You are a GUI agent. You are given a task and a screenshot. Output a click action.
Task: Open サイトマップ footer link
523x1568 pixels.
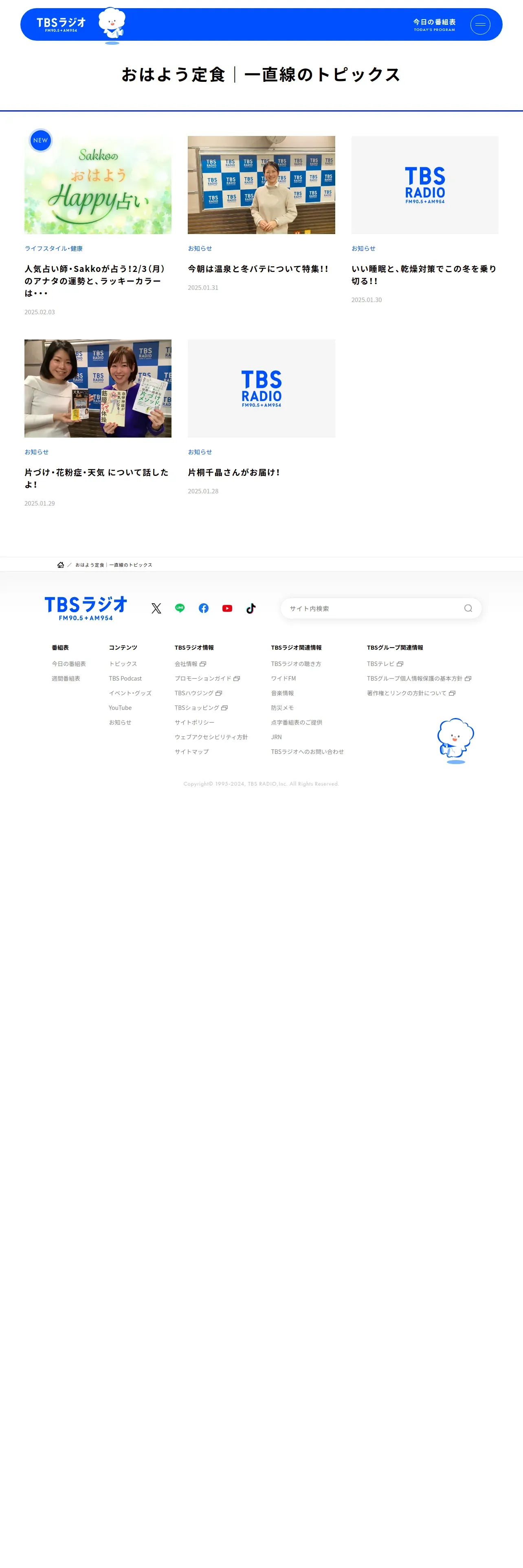[x=192, y=752]
